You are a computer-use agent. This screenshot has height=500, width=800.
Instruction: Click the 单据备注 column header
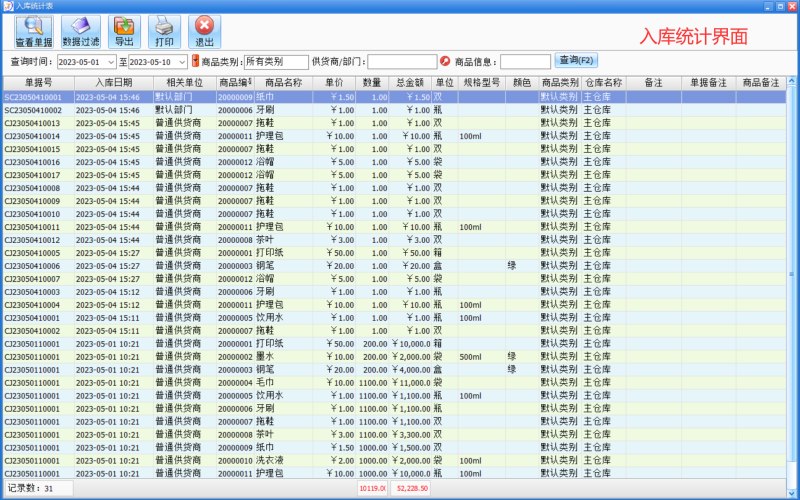(709, 83)
